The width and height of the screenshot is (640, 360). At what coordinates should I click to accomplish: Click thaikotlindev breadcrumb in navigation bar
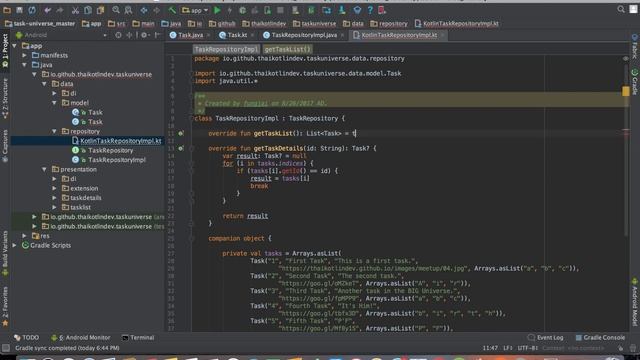pos(264,24)
